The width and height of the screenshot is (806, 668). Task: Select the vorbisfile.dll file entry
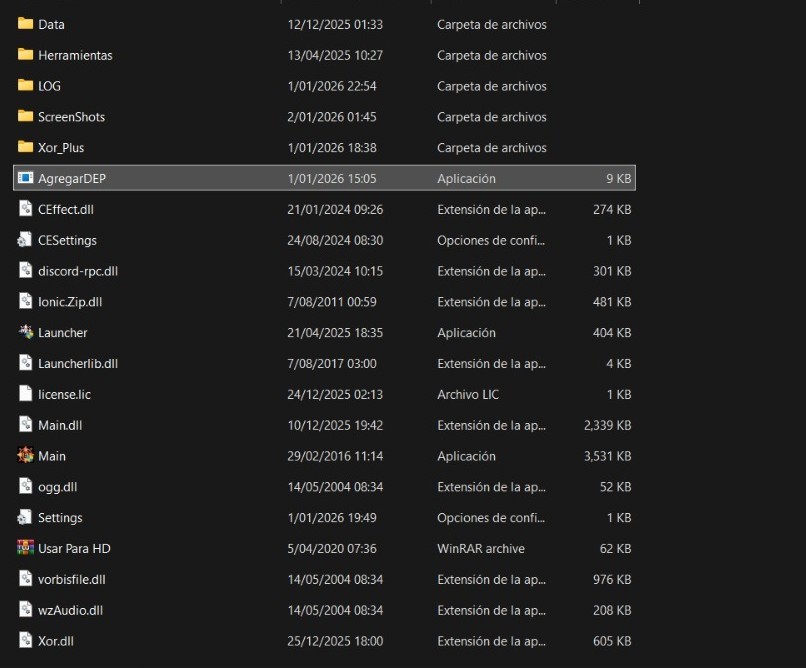72,580
